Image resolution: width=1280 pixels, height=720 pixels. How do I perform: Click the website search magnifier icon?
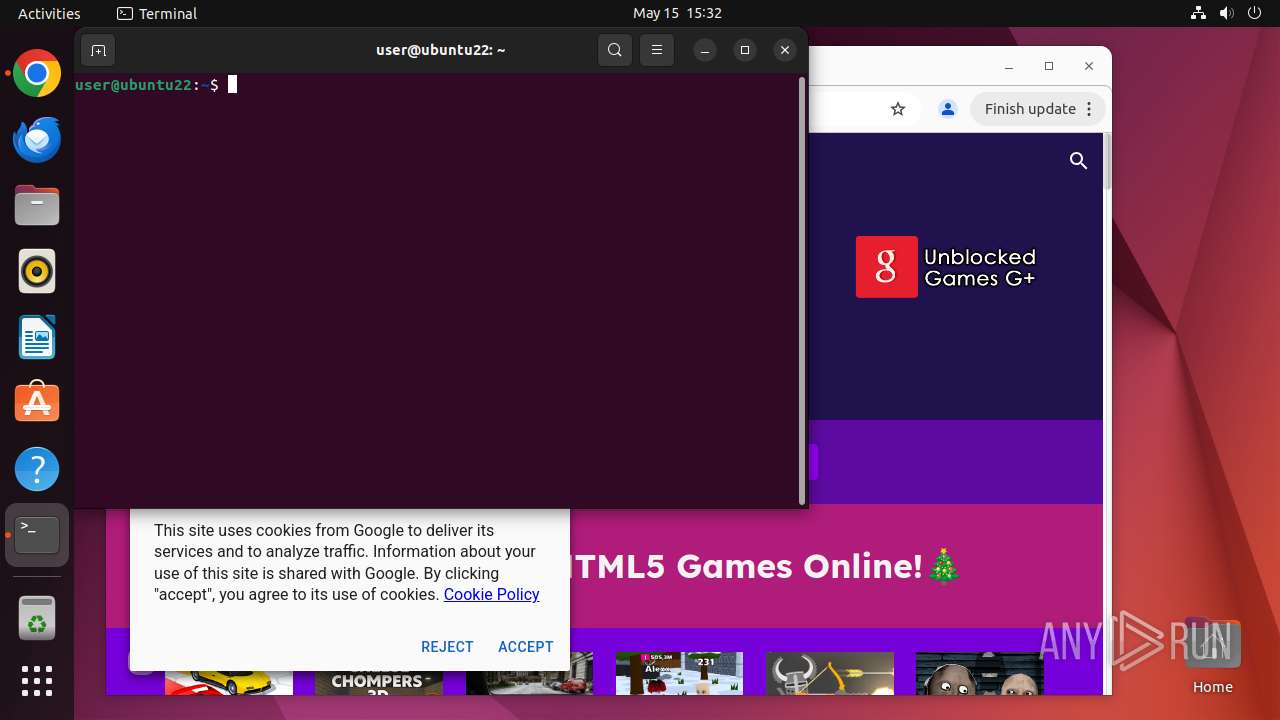[x=1078, y=161]
